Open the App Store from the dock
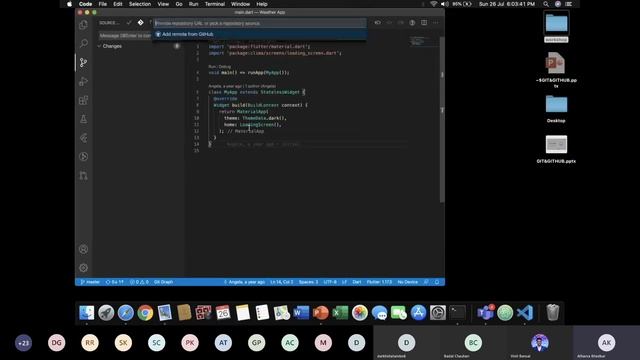Screen dimensions: 640x360 tap(418, 313)
